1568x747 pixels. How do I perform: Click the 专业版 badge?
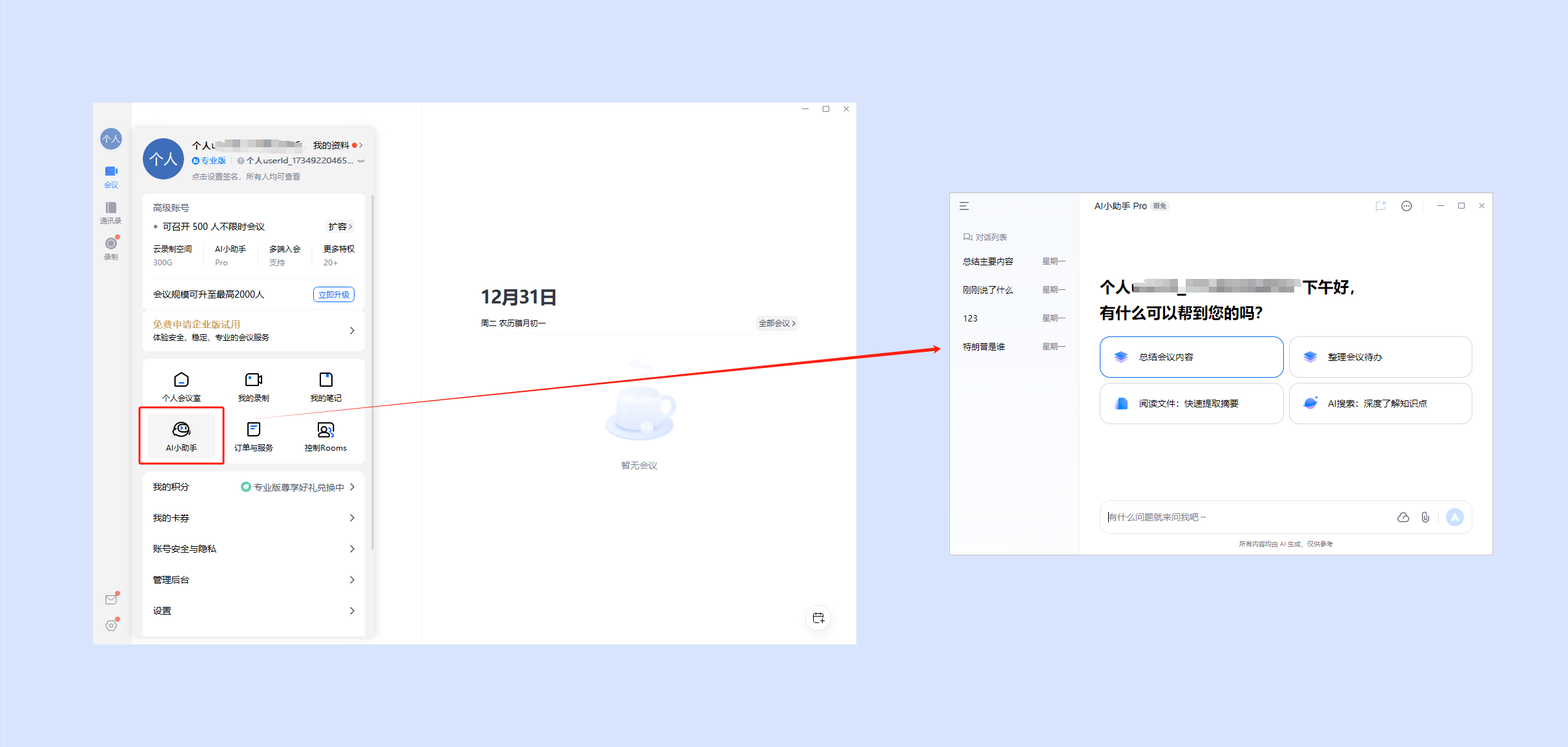click(209, 161)
